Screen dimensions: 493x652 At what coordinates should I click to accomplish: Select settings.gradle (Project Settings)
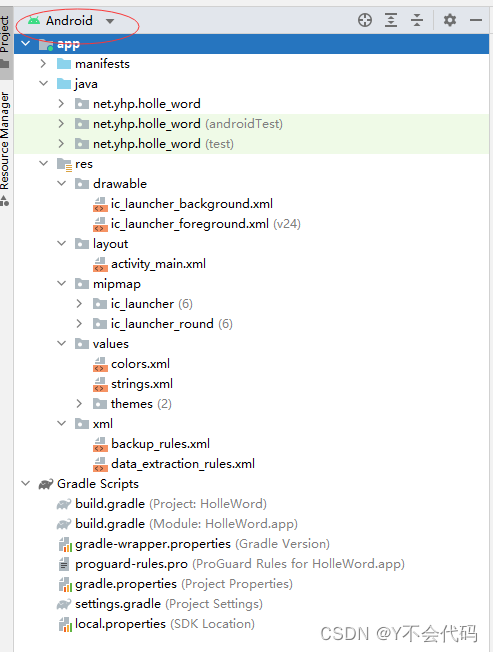169,604
